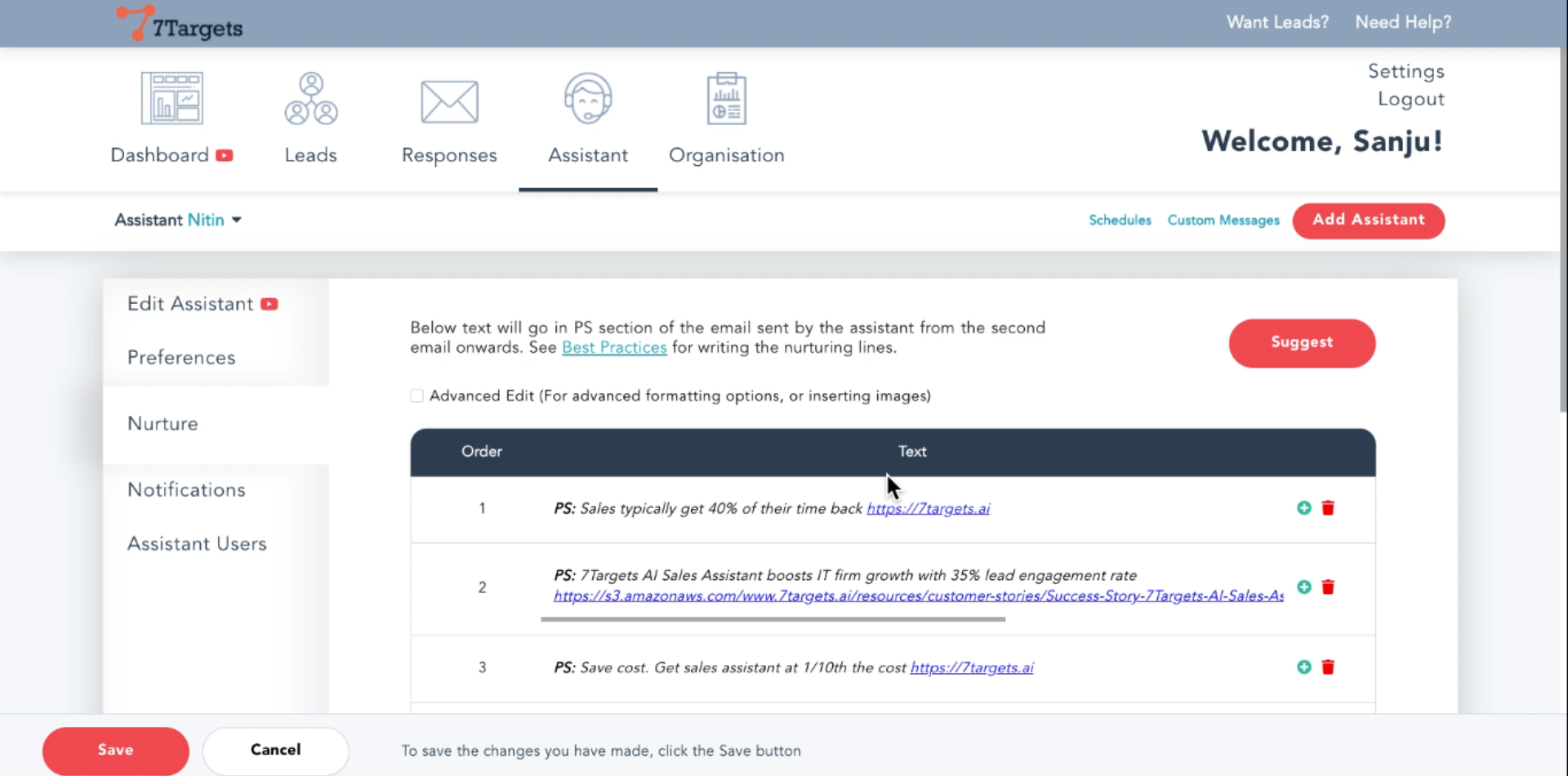Open the Schedules link
Screen dimensions: 1568x776
tap(1120, 221)
